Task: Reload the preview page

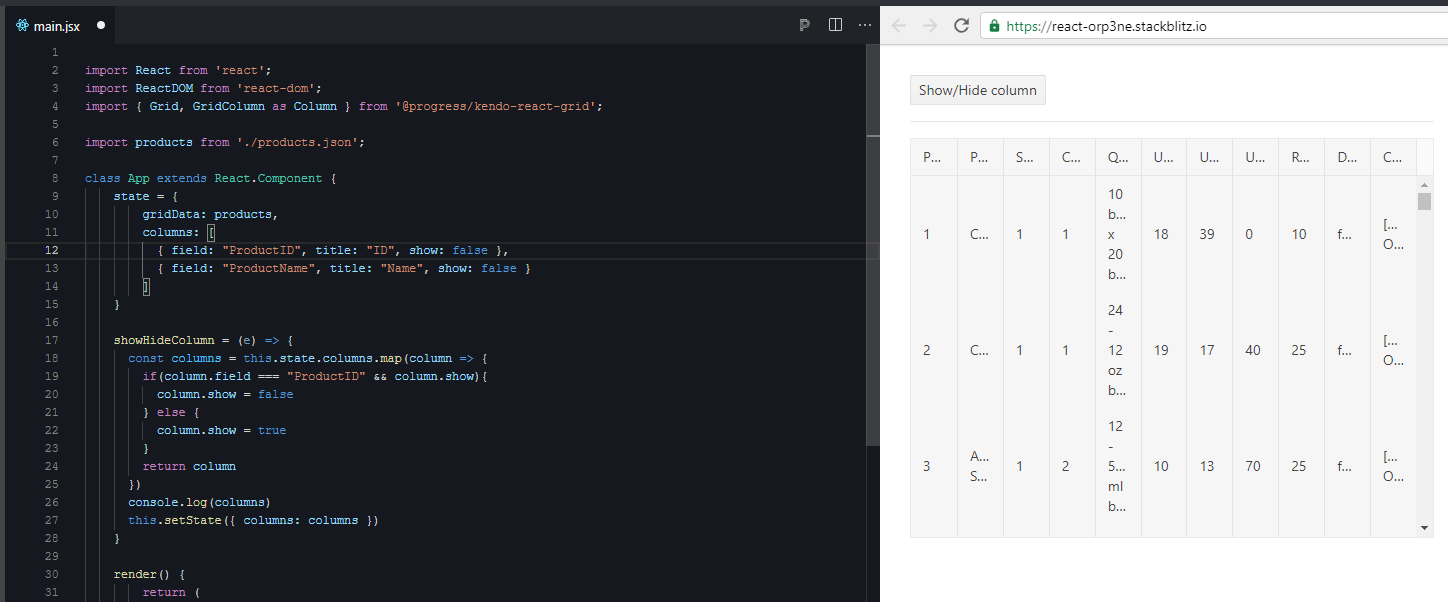Action: coord(961,26)
